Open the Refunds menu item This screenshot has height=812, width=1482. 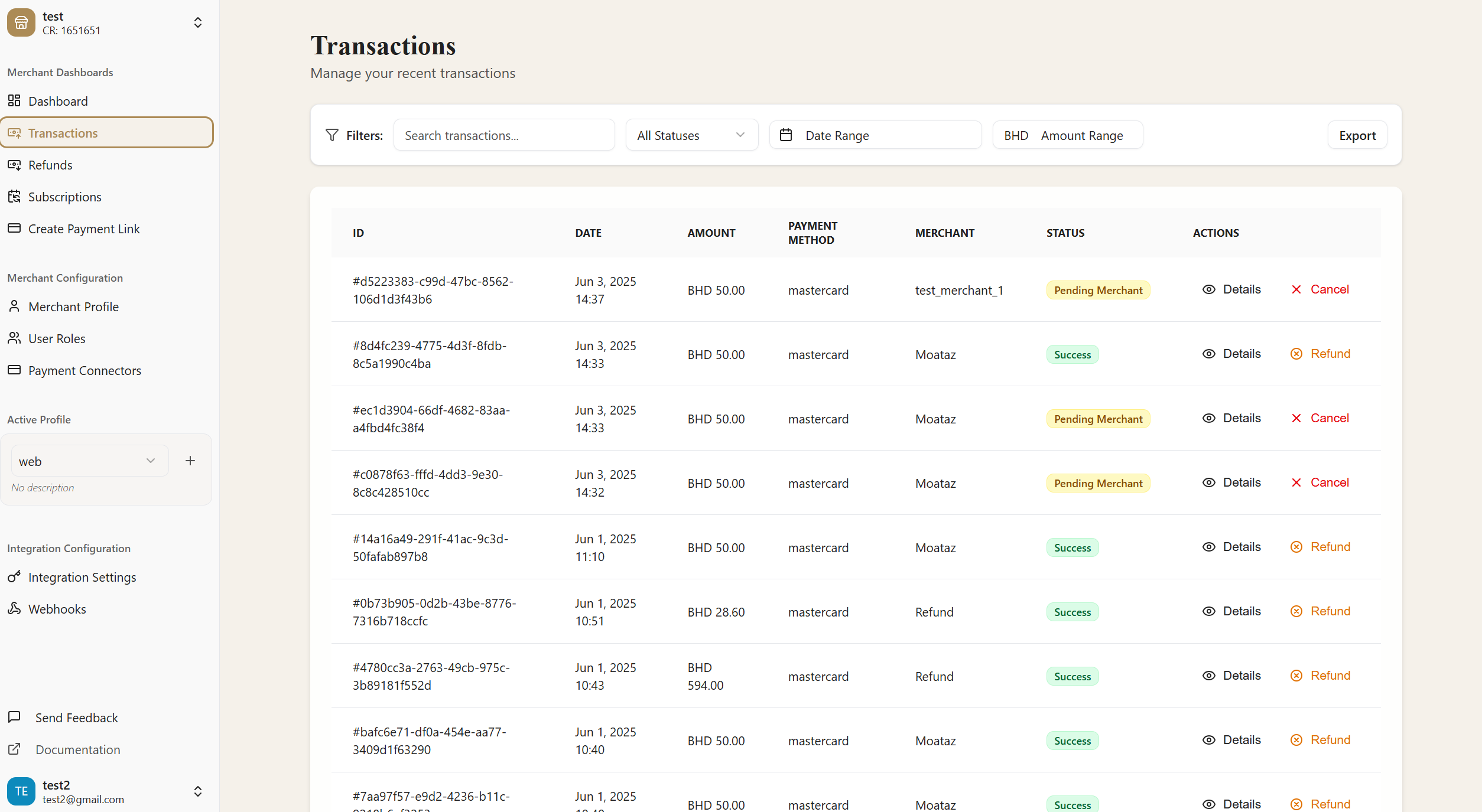click(x=50, y=165)
